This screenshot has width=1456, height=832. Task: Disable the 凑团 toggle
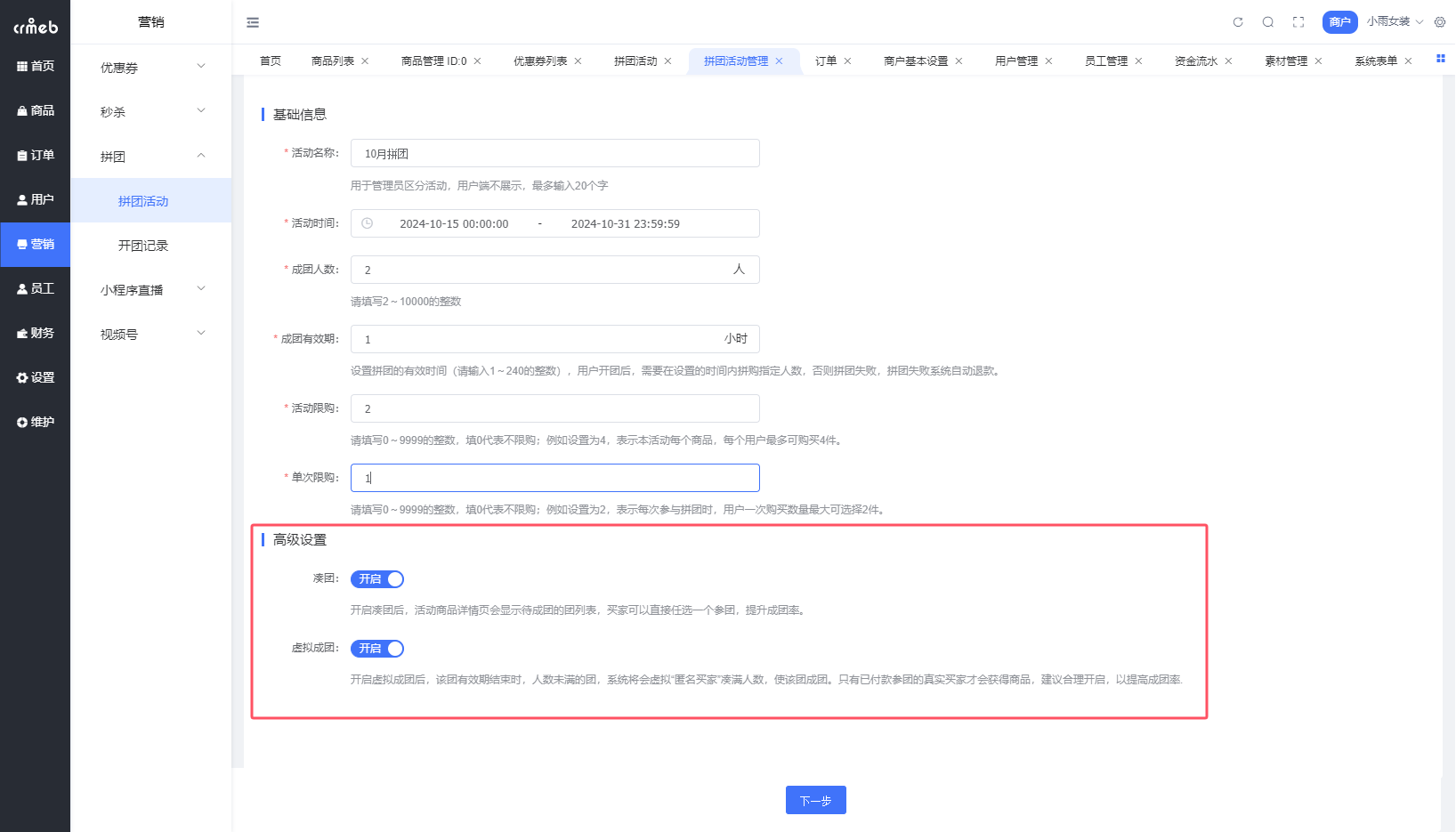point(376,578)
